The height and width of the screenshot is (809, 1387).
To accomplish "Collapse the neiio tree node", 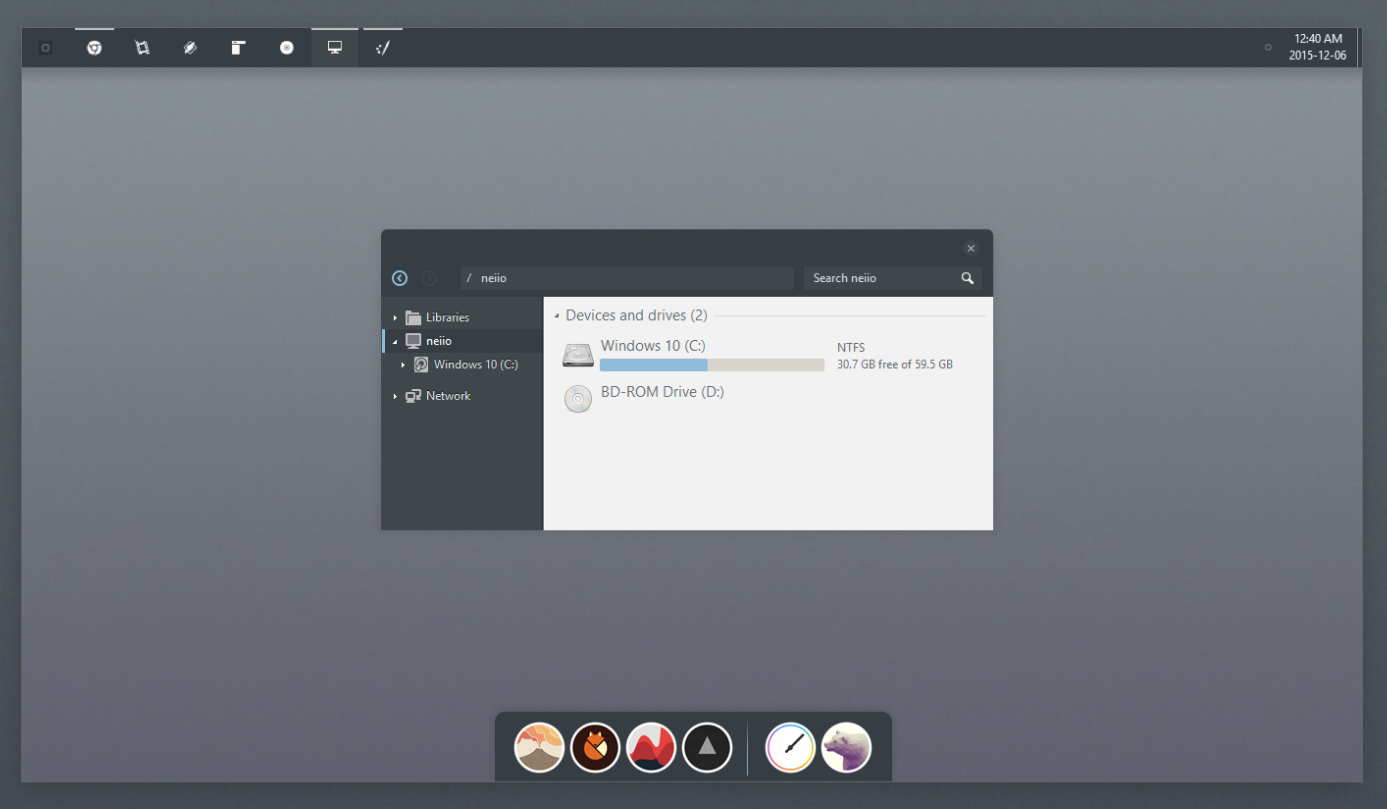I will [395, 342].
